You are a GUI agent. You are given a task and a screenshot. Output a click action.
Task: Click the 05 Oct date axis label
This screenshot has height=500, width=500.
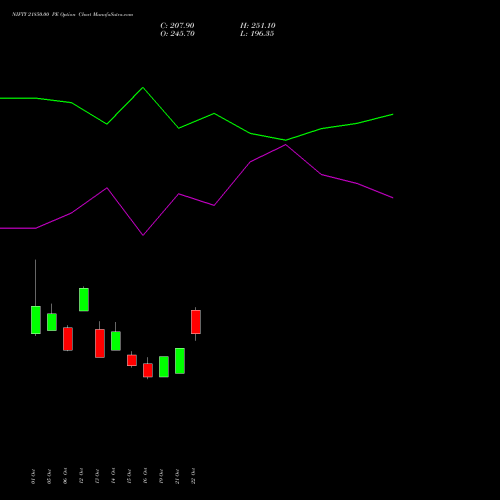(49, 476)
